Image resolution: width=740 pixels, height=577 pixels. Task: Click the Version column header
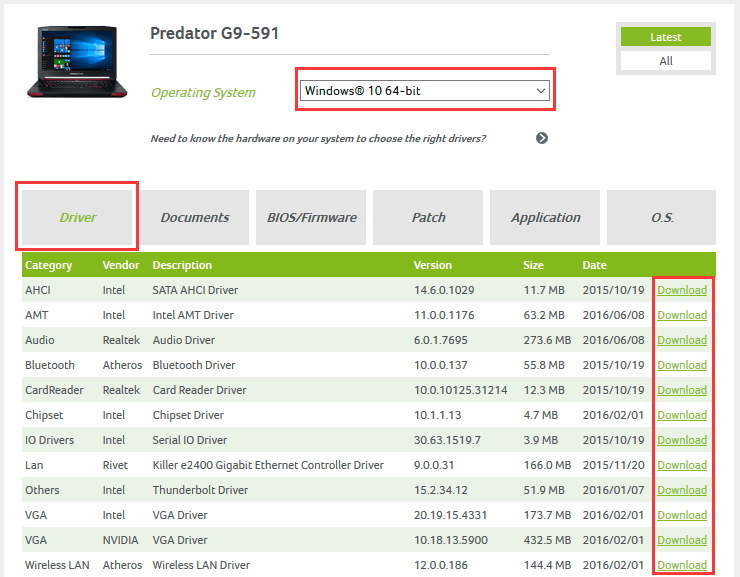pyautogui.click(x=433, y=265)
